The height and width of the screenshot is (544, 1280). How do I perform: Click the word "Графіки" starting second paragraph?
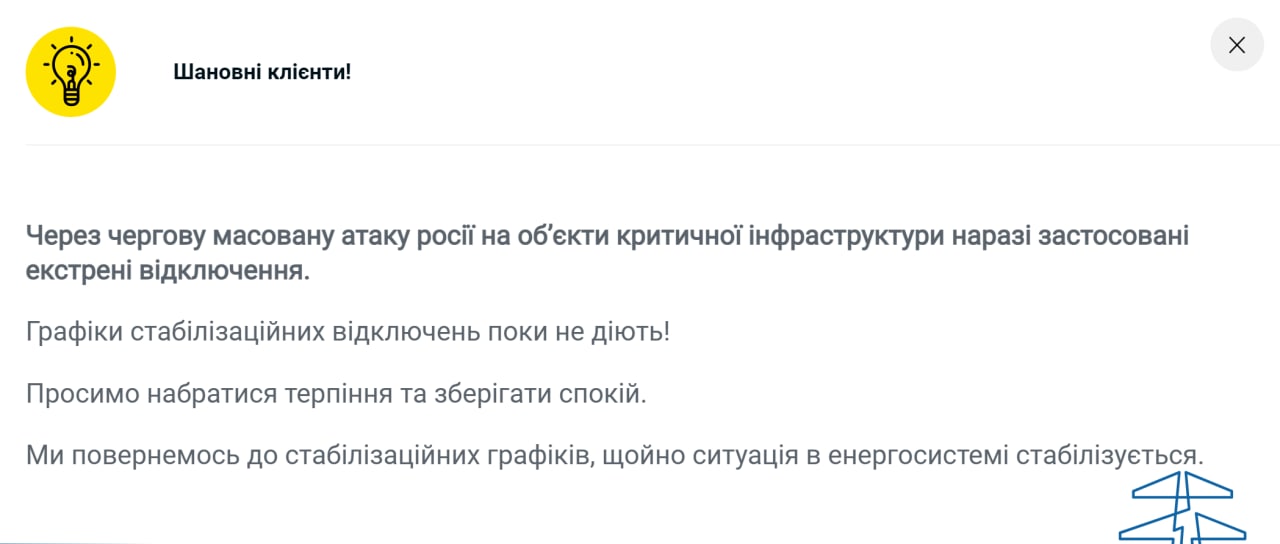(x=74, y=331)
